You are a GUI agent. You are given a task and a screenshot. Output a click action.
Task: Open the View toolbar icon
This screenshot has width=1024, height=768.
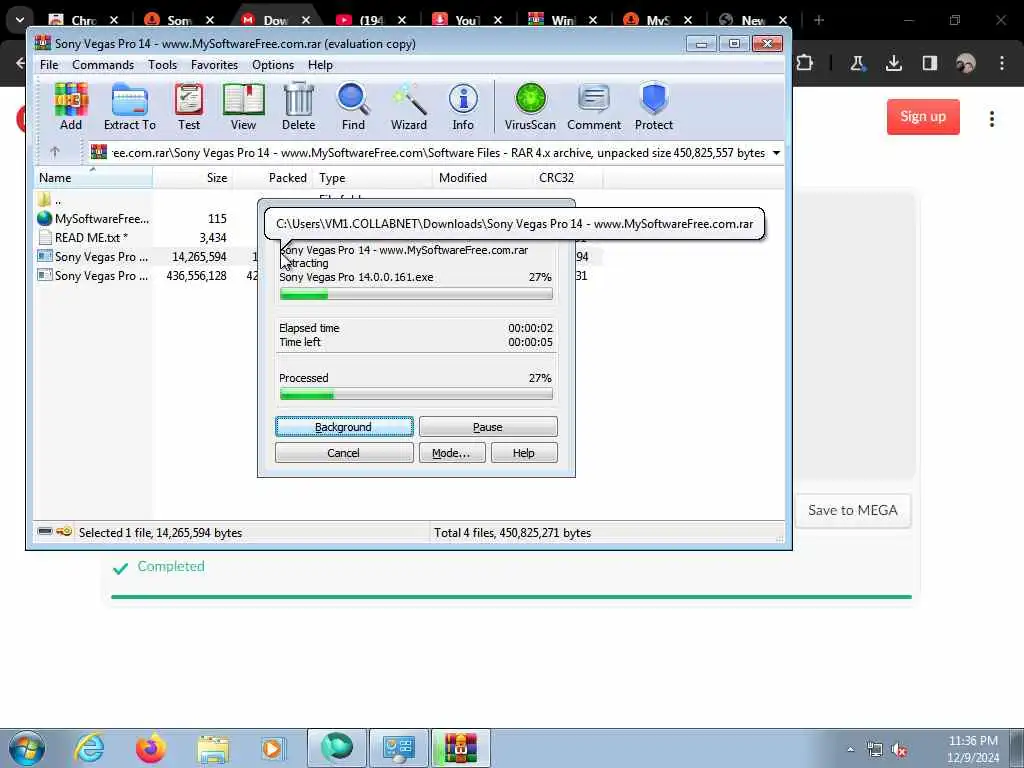tap(243, 106)
